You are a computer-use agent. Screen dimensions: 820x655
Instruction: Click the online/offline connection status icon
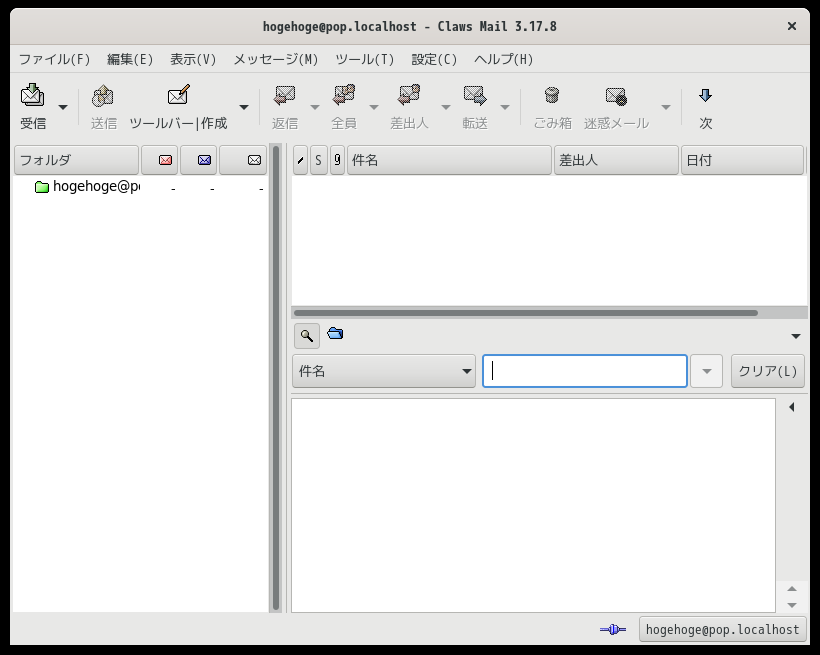point(613,629)
